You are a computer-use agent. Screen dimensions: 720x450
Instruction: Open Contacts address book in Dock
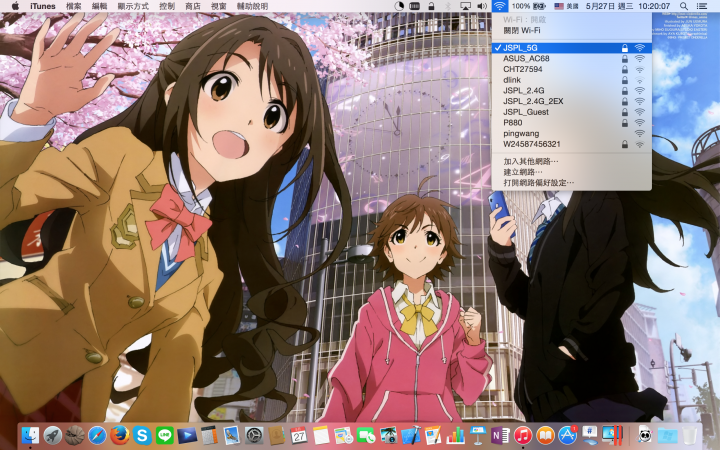(x=276, y=435)
